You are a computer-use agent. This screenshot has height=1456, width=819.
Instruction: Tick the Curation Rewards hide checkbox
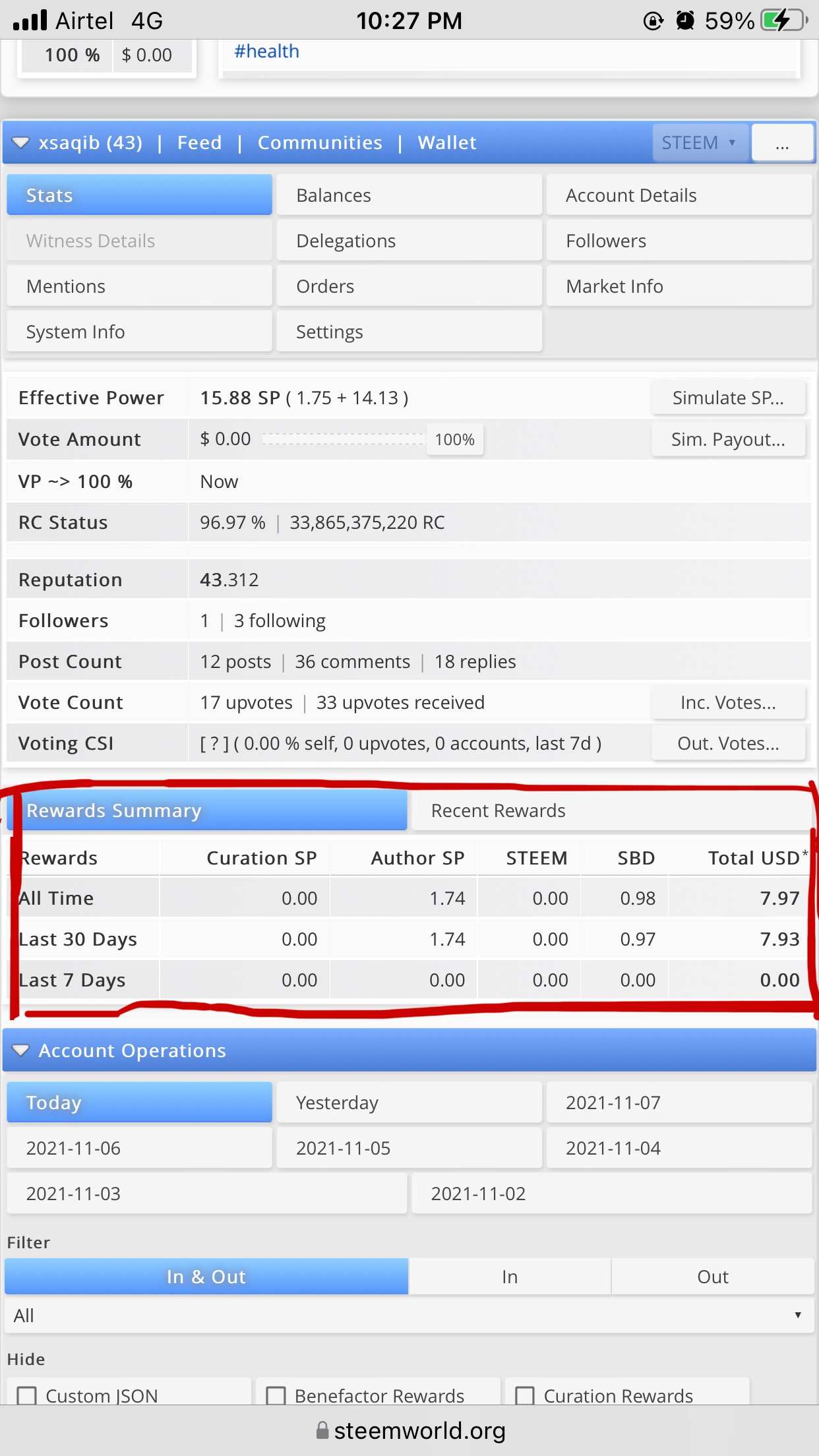[x=525, y=1396]
